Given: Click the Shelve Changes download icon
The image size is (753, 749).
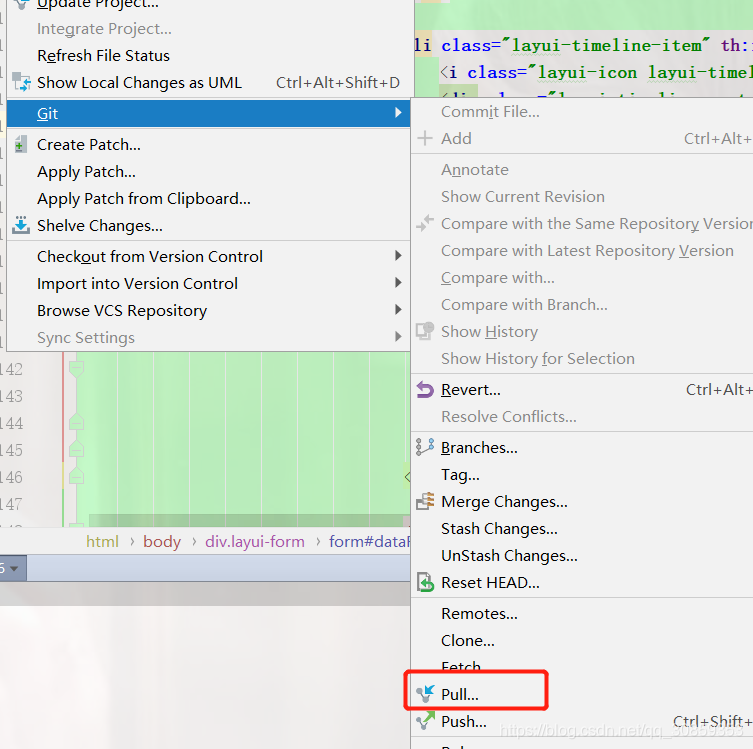Looking at the screenshot, I should pos(21,225).
